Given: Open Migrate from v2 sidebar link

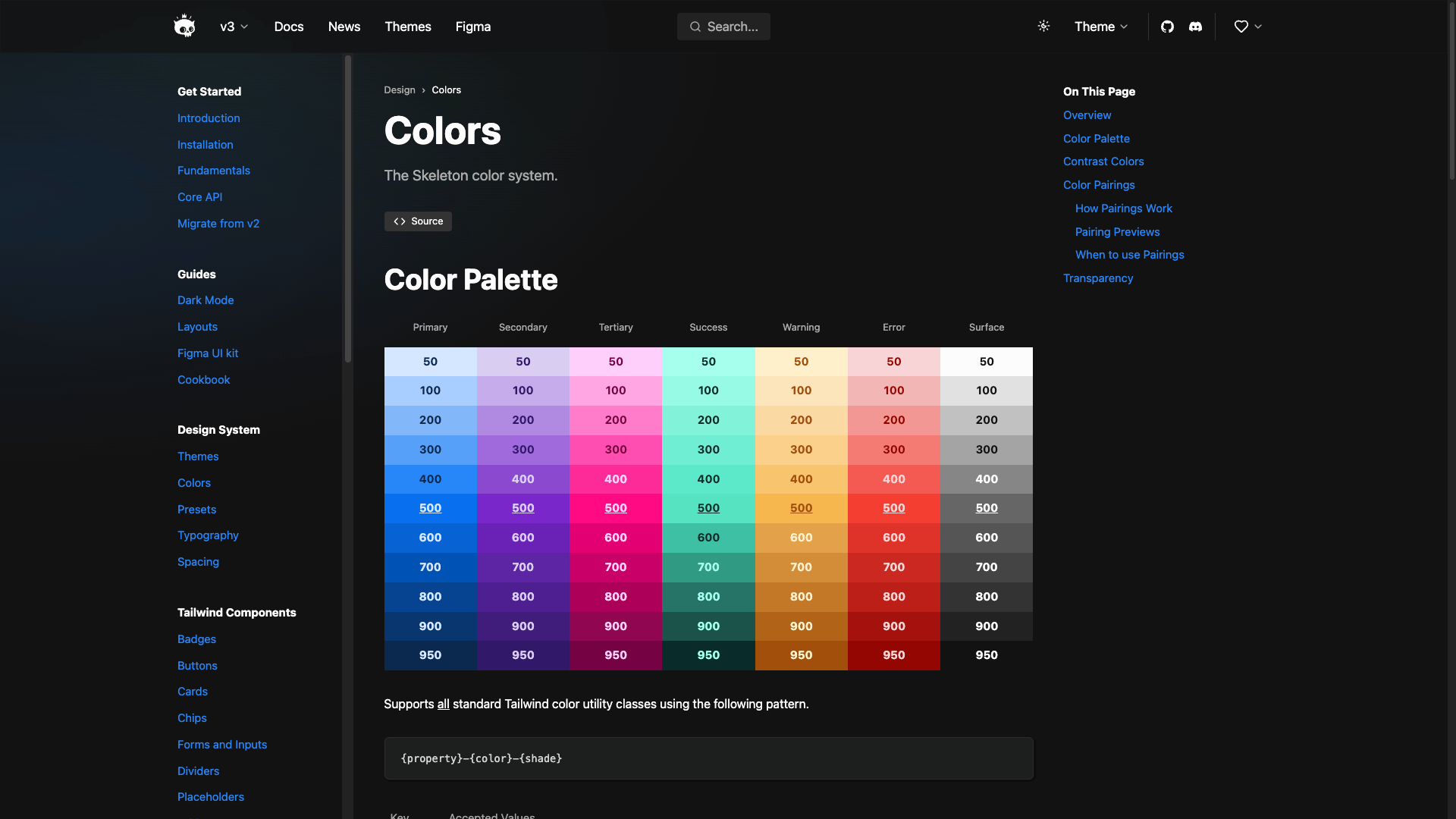Looking at the screenshot, I should (218, 224).
